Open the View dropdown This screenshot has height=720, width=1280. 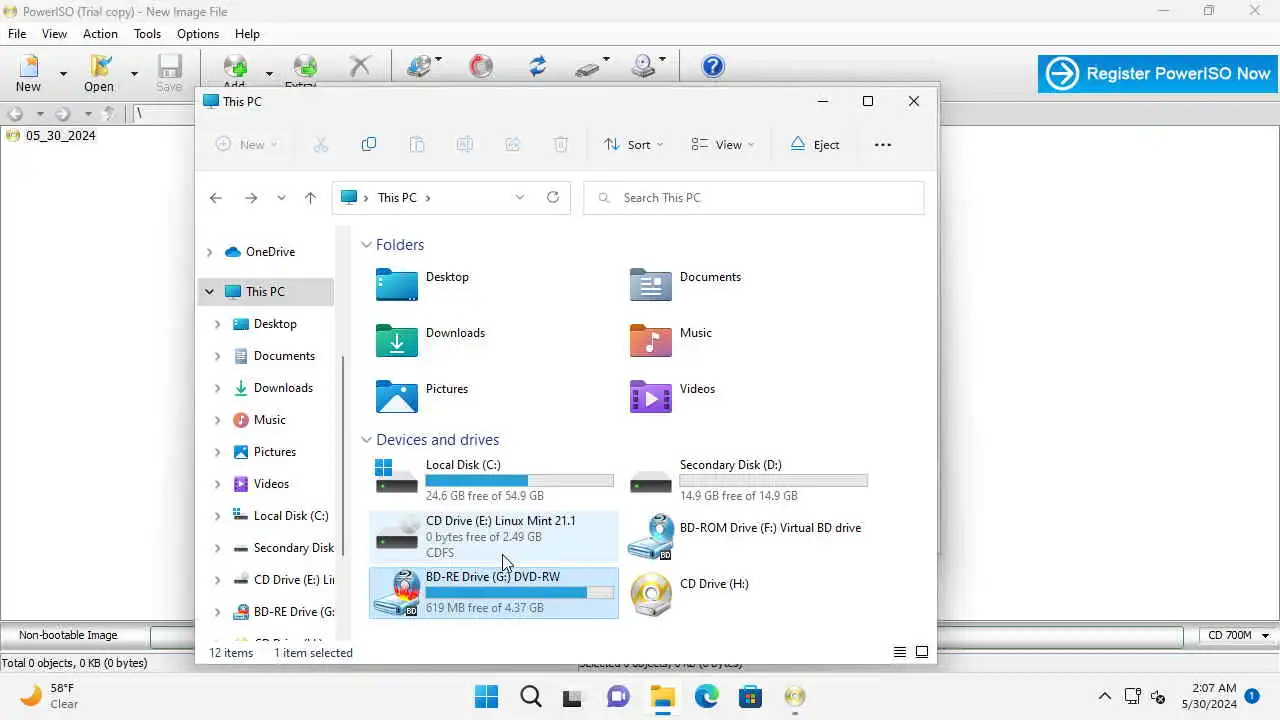723,144
